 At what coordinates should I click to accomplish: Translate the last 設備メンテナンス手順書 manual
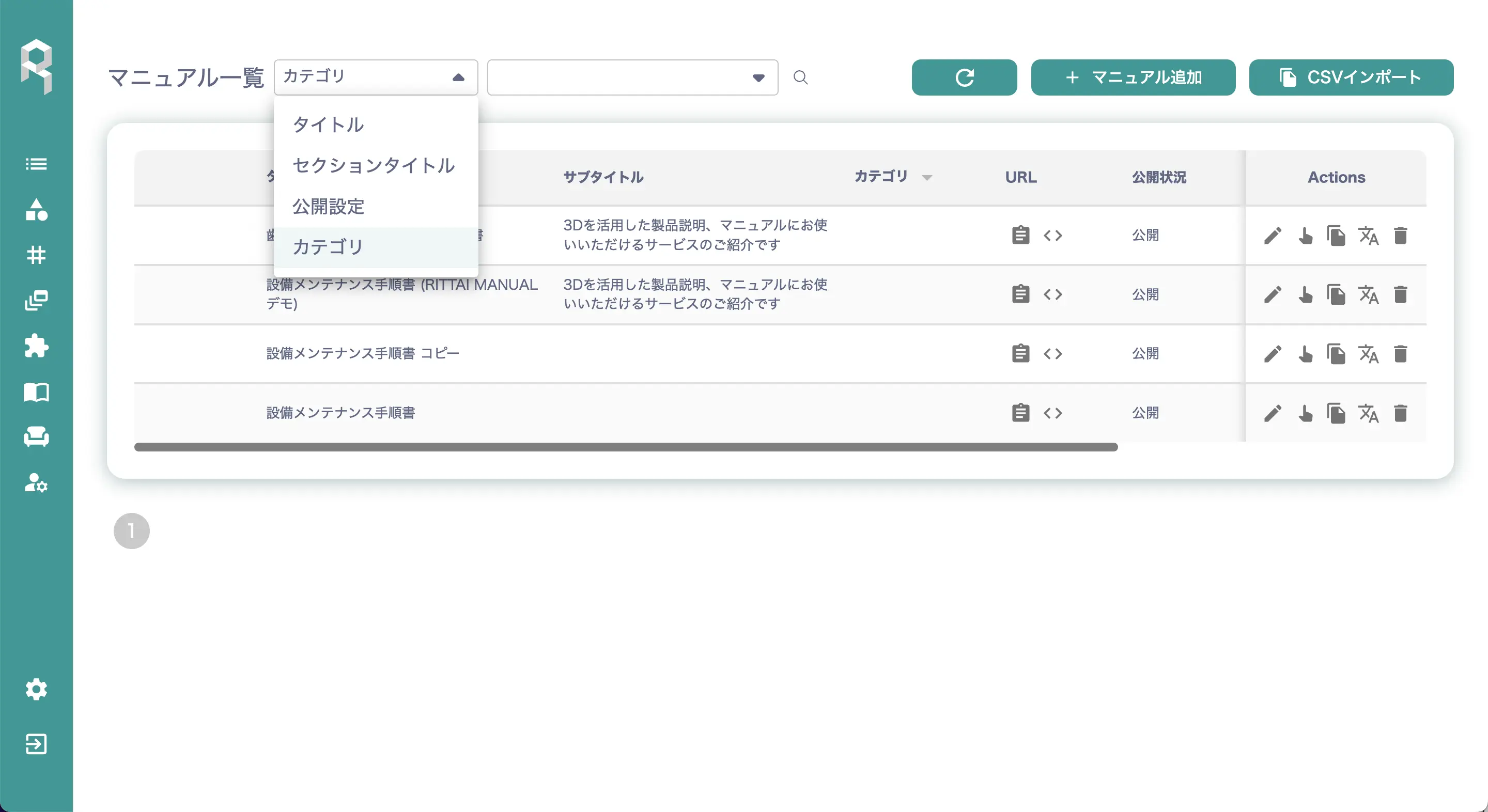click(1368, 414)
